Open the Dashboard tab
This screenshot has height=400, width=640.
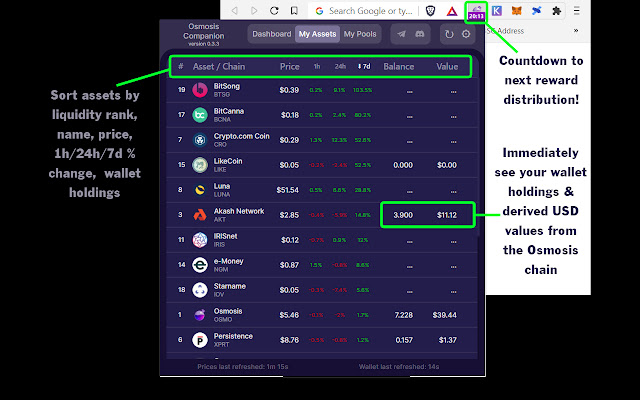(x=271, y=34)
